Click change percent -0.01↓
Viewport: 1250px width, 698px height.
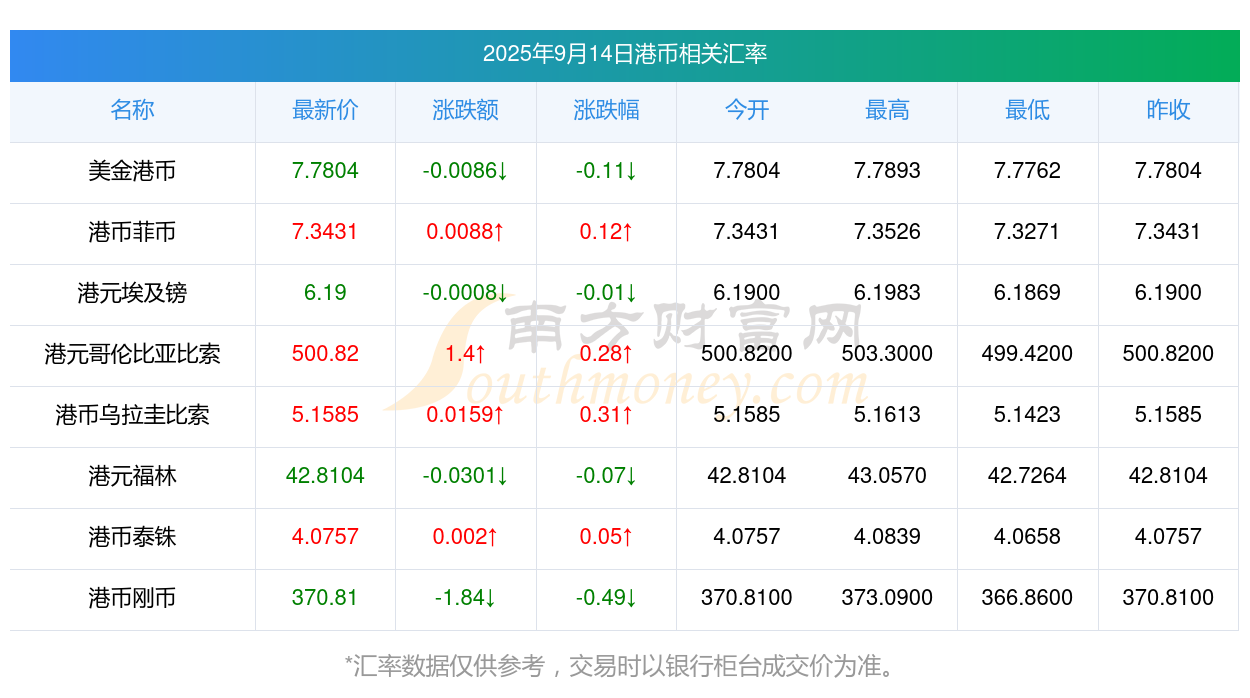(606, 293)
